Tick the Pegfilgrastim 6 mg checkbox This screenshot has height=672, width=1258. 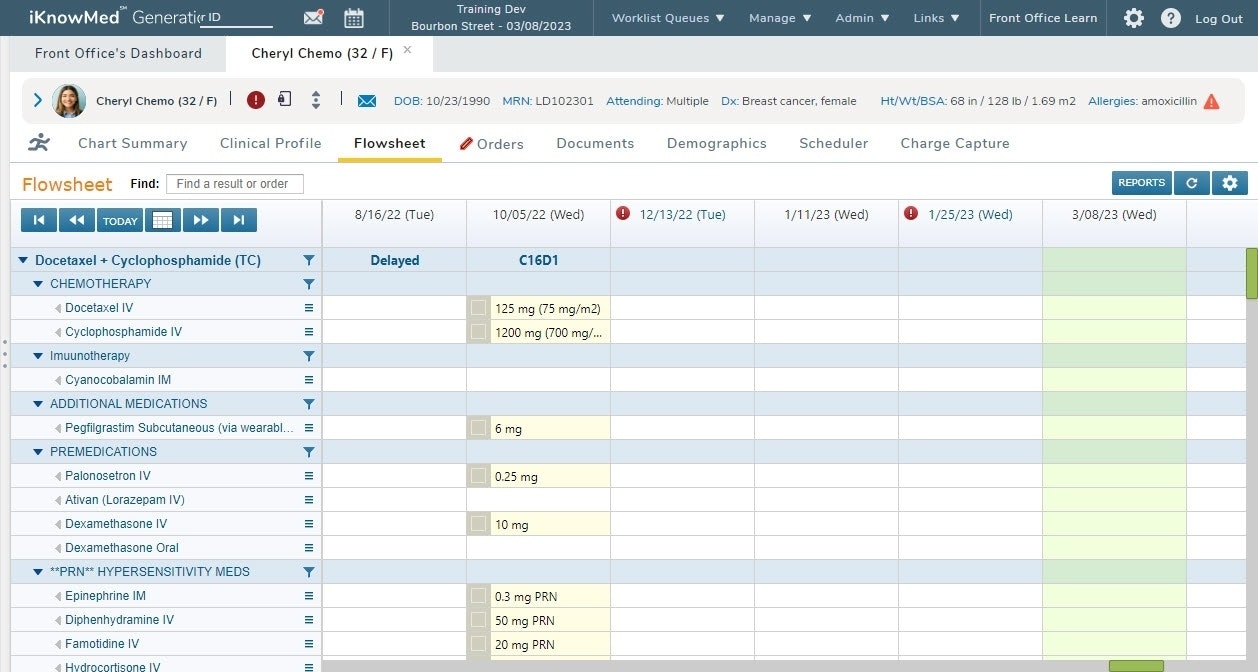coord(479,428)
